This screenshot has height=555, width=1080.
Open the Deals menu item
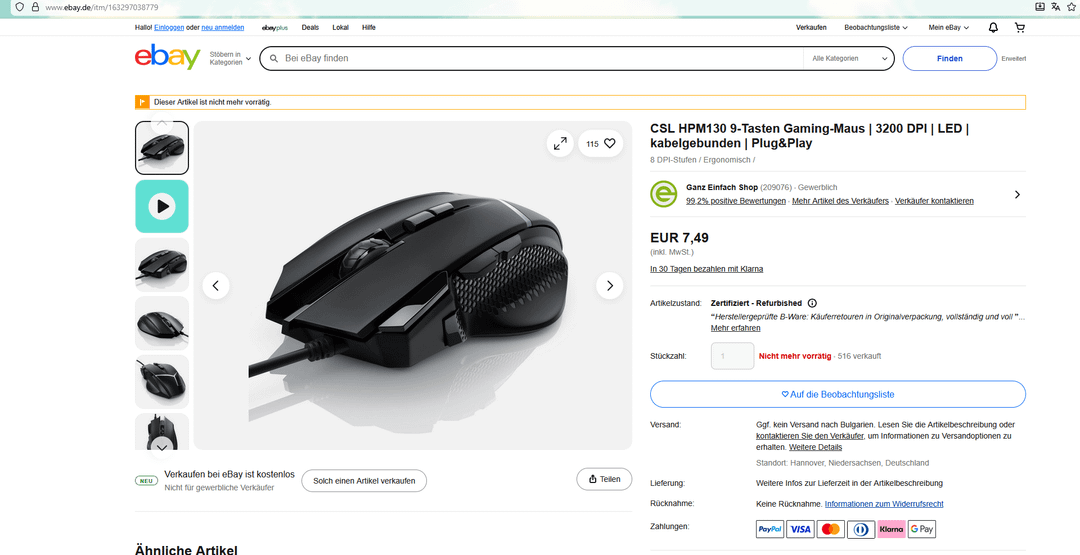(310, 28)
